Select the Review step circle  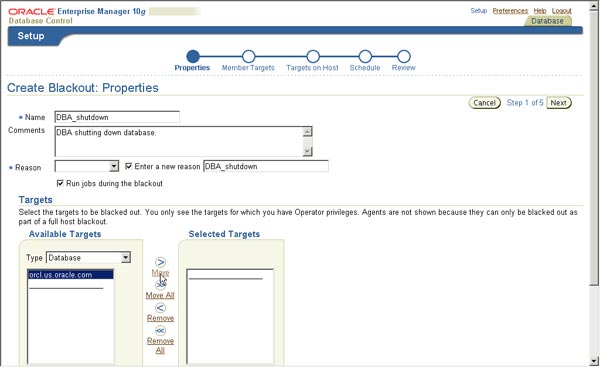tap(404, 56)
